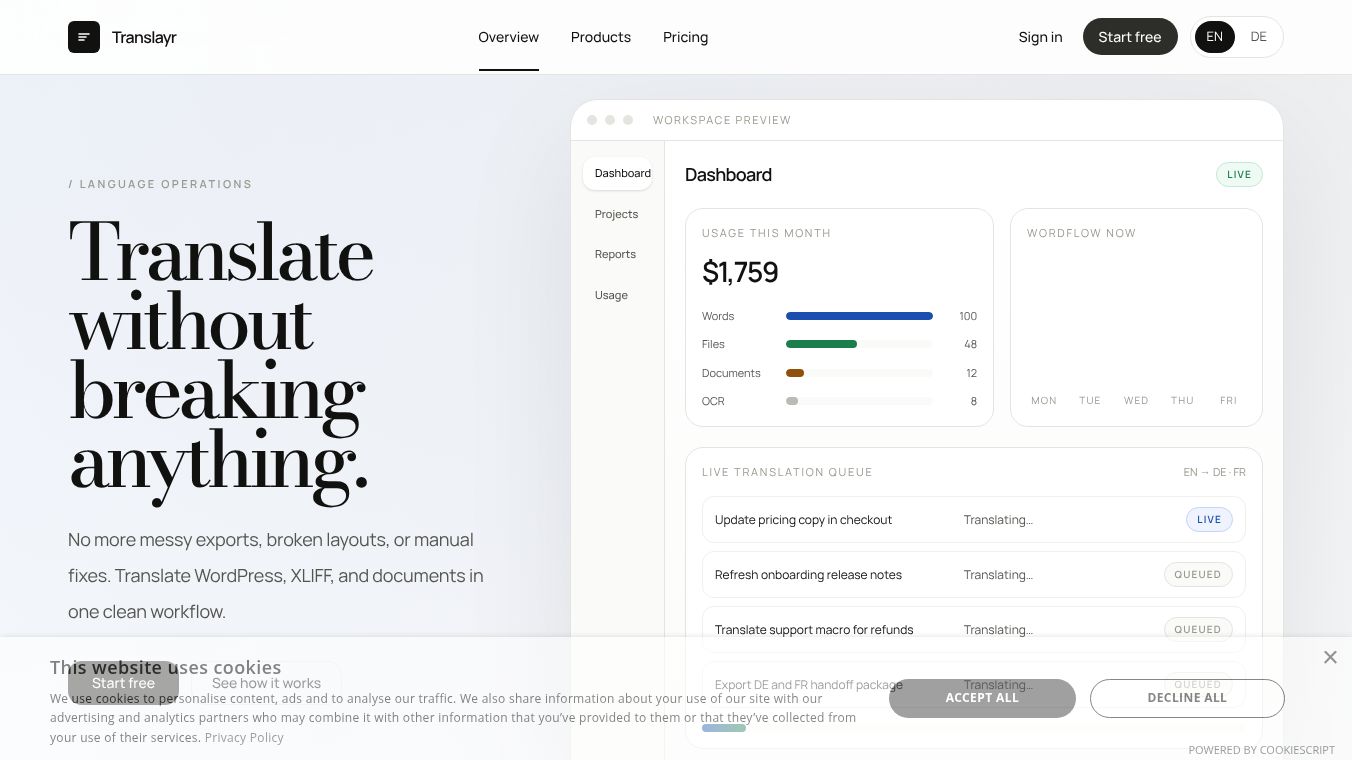Select Dashboard in the workspace sidebar
This screenshot has height=760, width=1352.
pos(622,173)
